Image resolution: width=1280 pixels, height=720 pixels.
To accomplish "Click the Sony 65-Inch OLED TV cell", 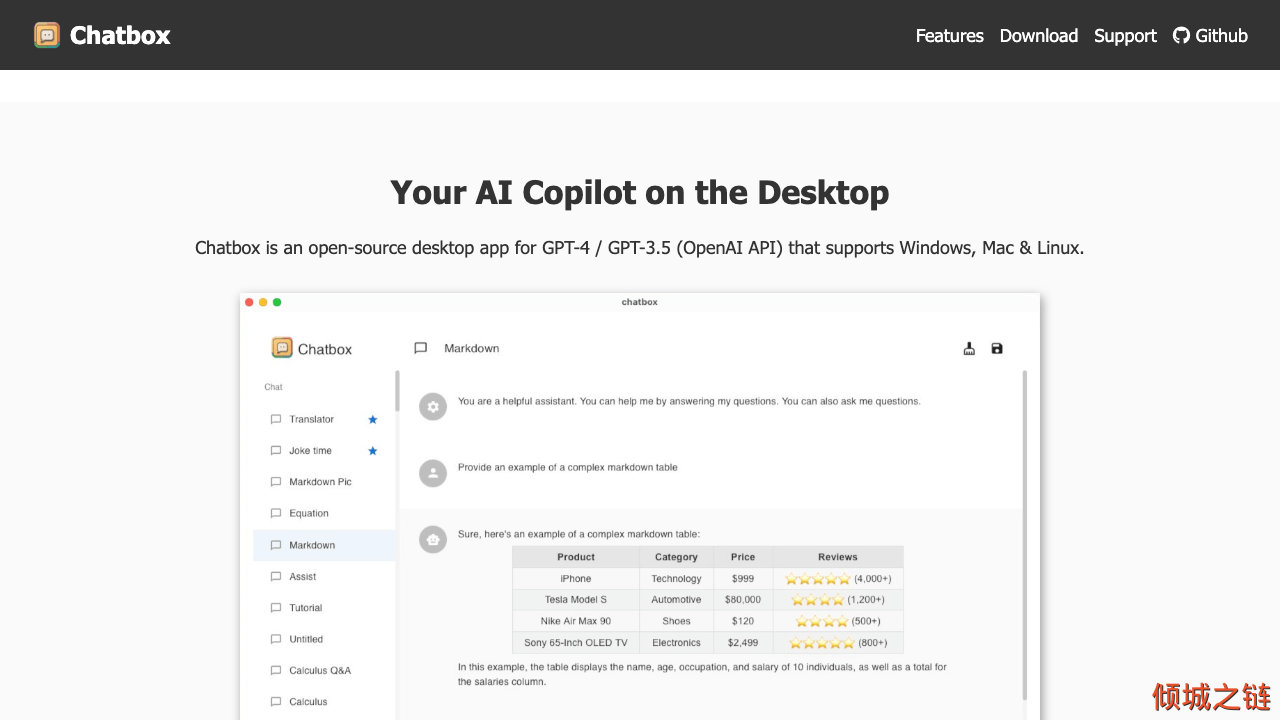I will tap(576, 643).
